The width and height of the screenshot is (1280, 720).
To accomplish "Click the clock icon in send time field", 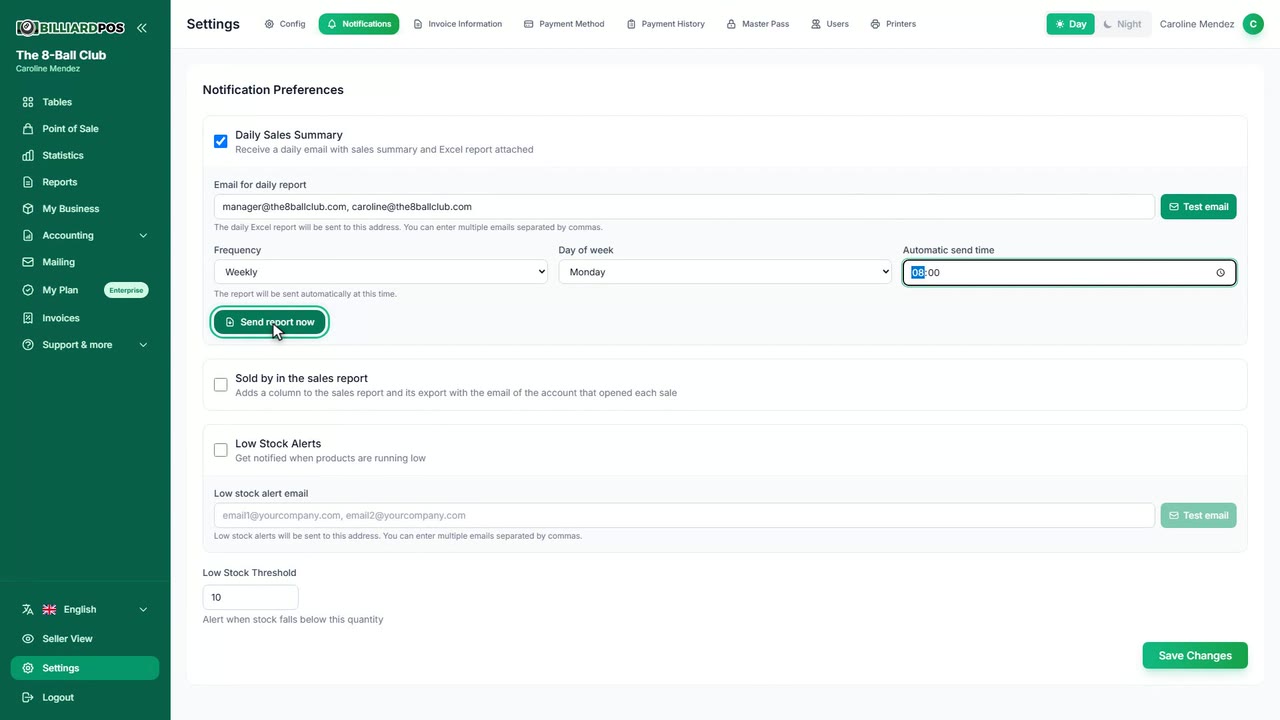I will (1221, 273).
